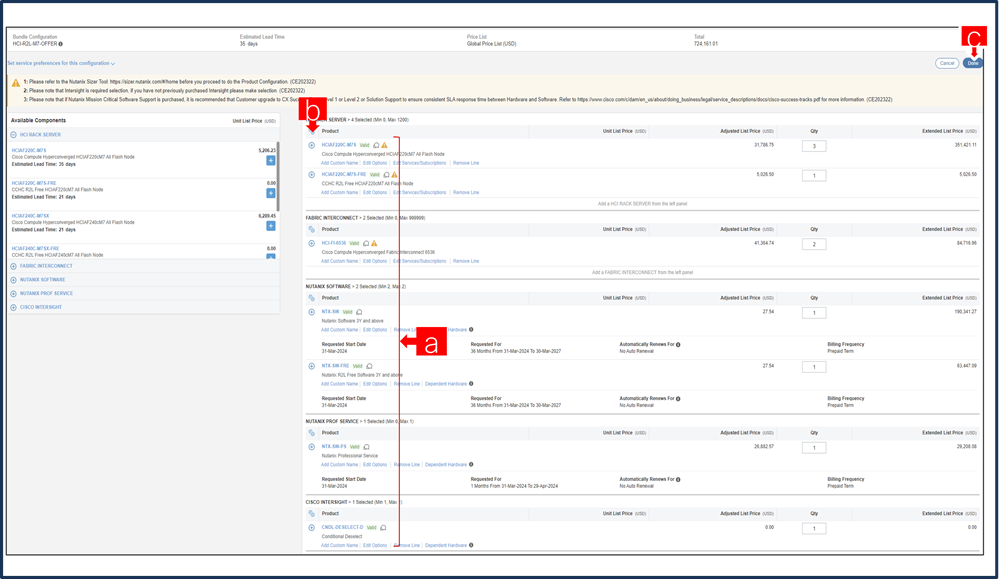Expand the NUTANIX PROF SERVICE component group
Screen dimensions: 999x579
(x=13, y=294)
